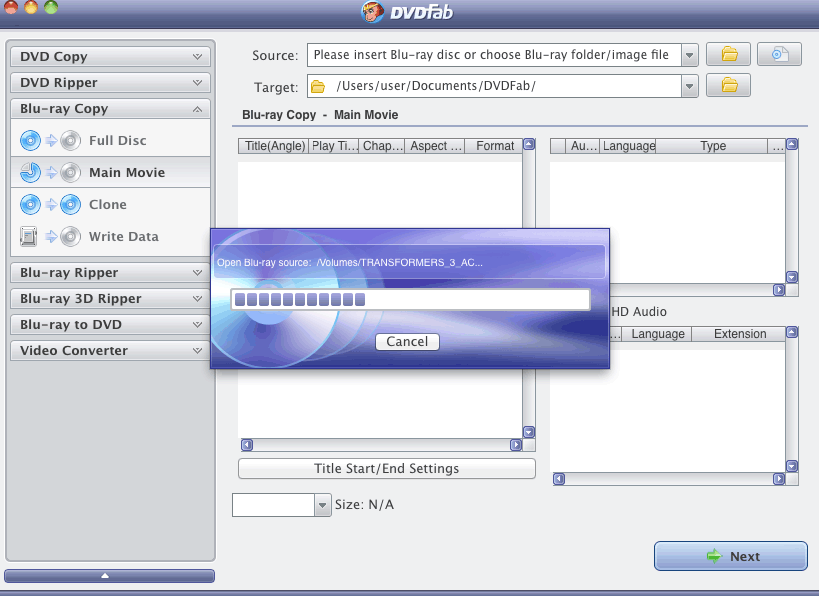Click subtitle list scroll down arrow

click(792, 466)
